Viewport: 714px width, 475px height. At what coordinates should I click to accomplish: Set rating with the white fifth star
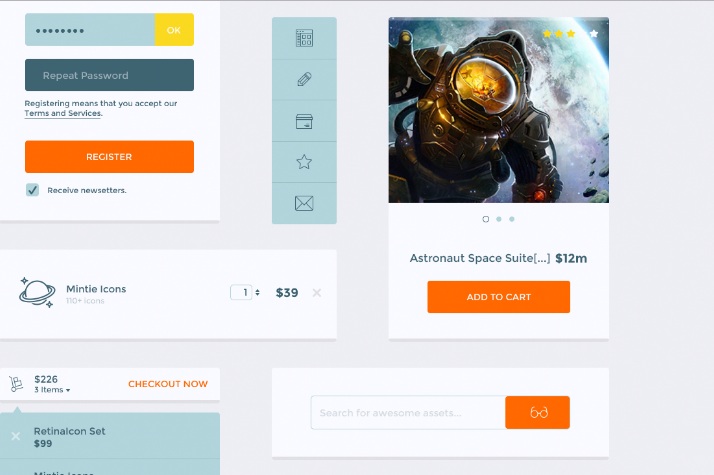(x=594, y=34)
